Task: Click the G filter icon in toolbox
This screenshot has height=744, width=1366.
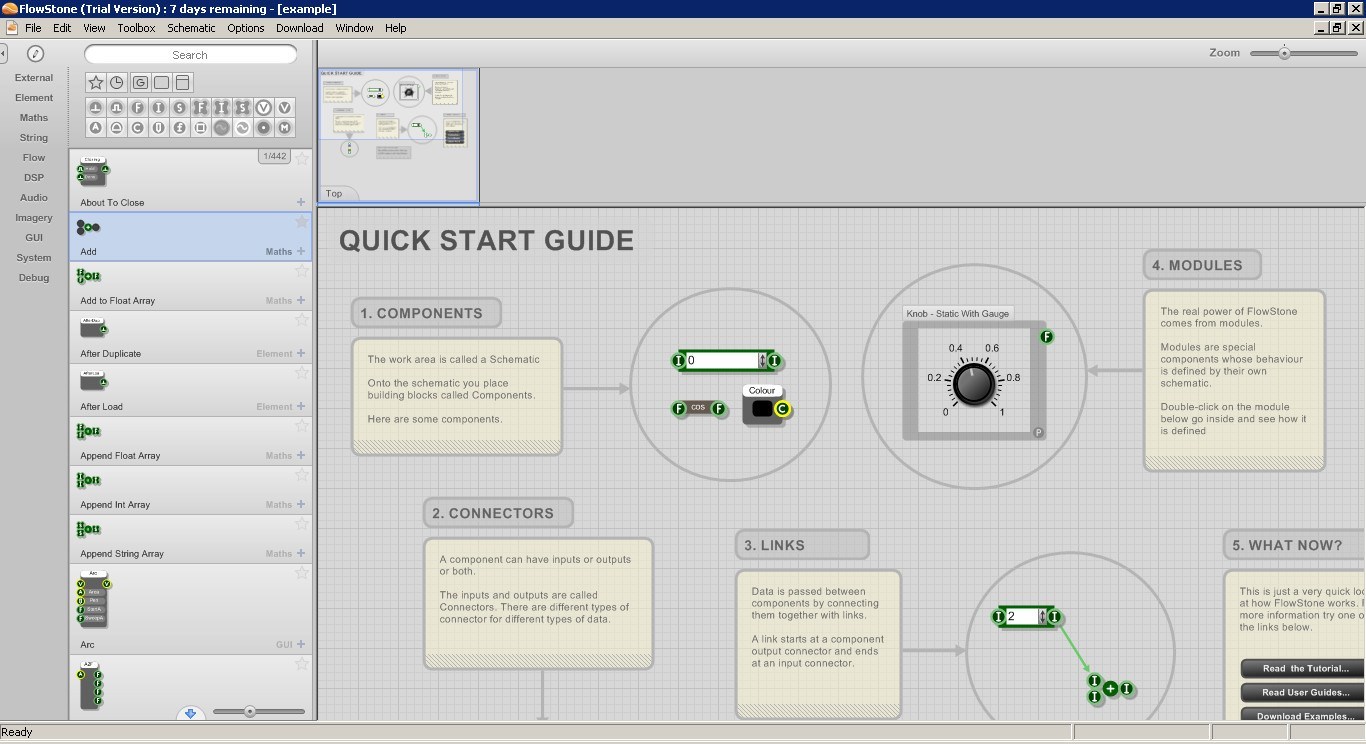Action: [x=140, y=83]
